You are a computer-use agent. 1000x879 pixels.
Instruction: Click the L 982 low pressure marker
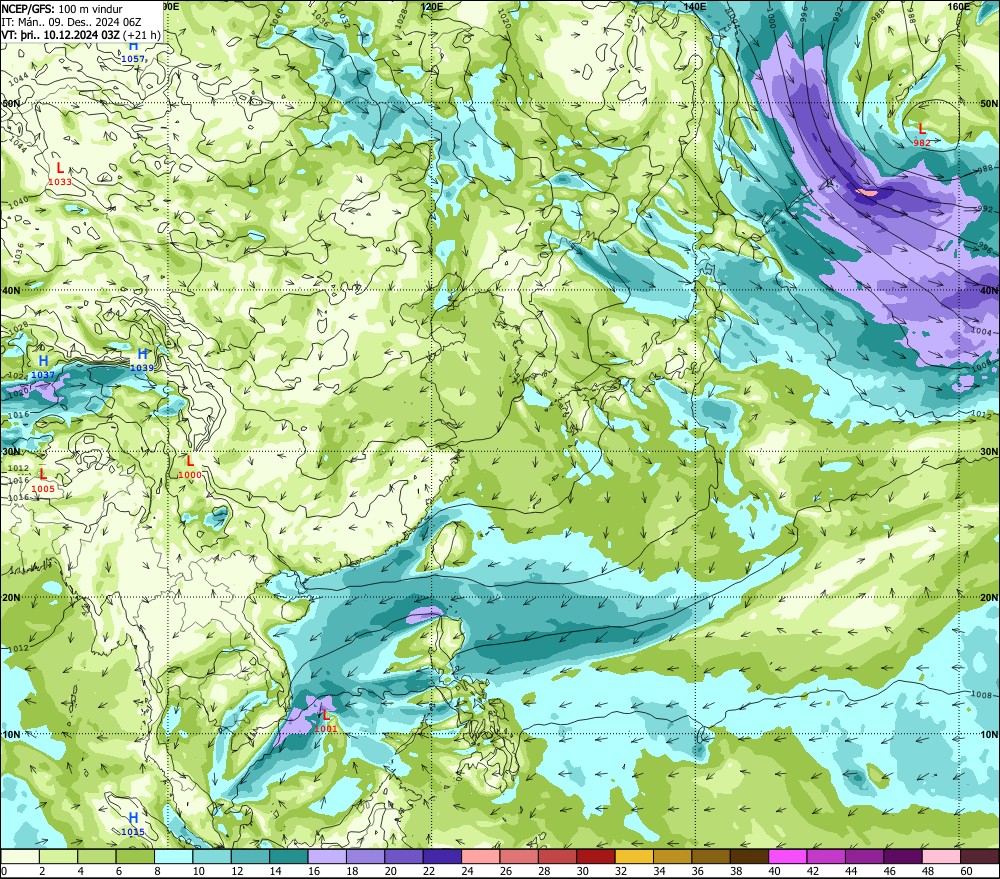[922, 135]
